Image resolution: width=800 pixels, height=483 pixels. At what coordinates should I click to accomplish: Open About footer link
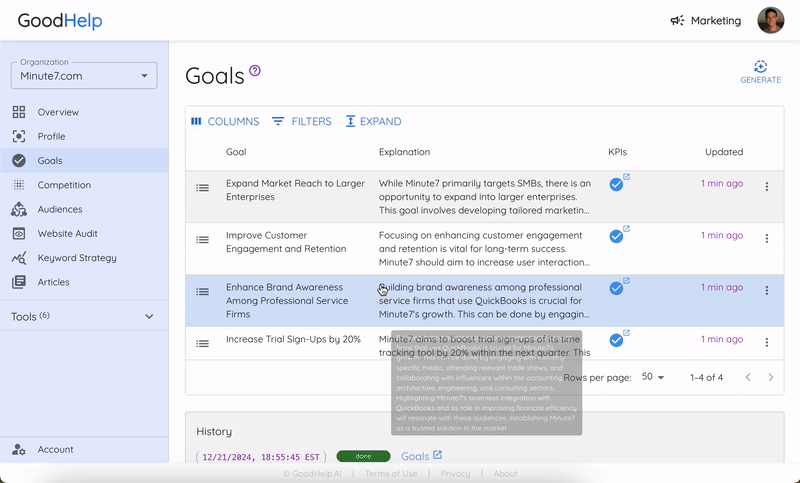pos(505,474)
